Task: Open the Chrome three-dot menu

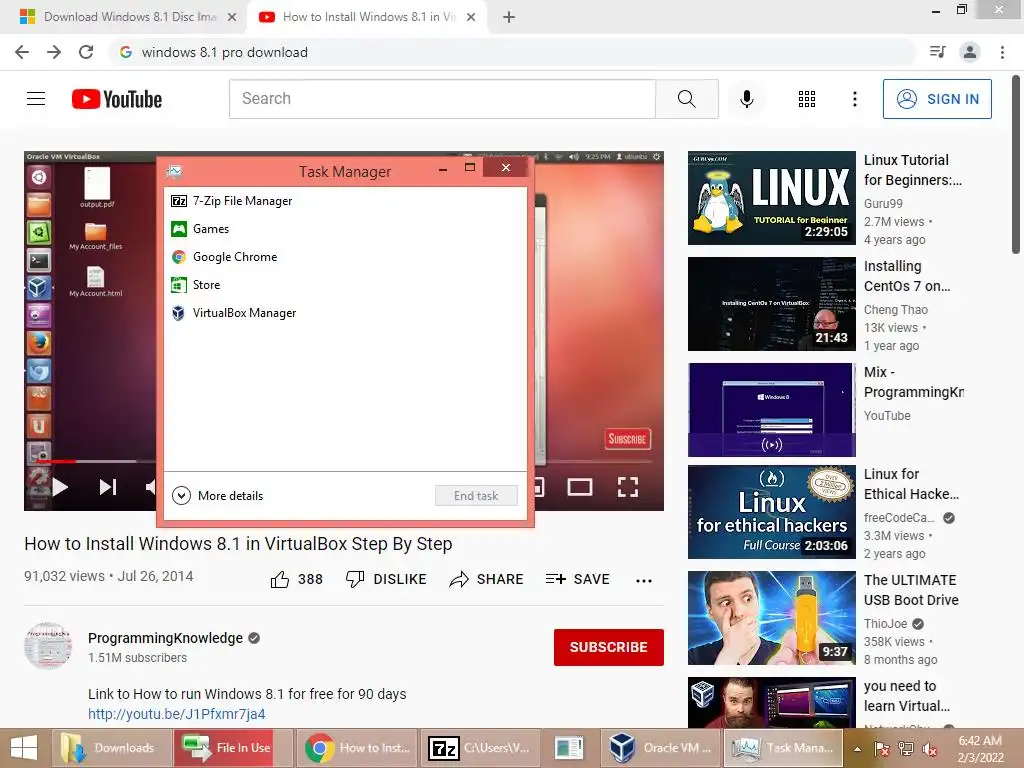Action: click(x=1002, y=52)
